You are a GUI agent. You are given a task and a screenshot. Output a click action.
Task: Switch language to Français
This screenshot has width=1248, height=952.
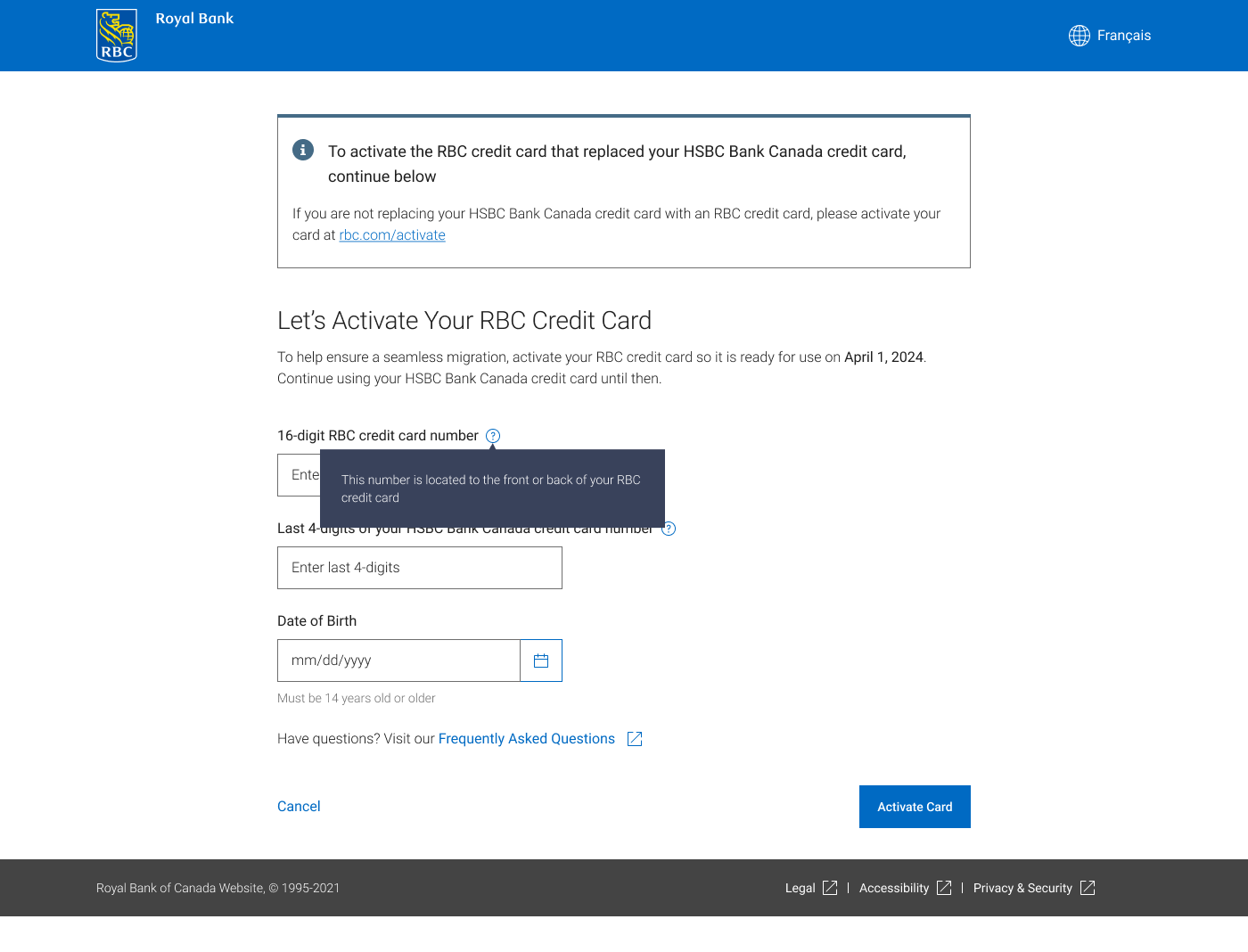(1123, 36)
